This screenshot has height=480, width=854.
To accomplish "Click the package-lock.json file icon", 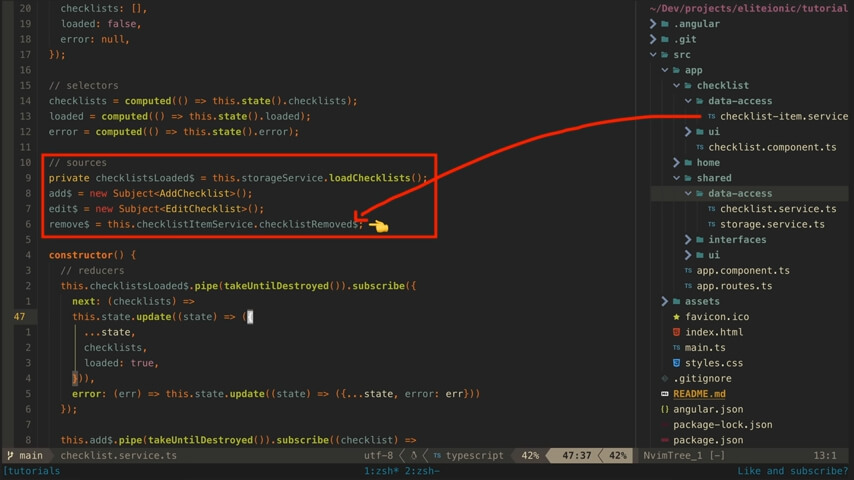I will pyautogui.click(x=664, y=424).
